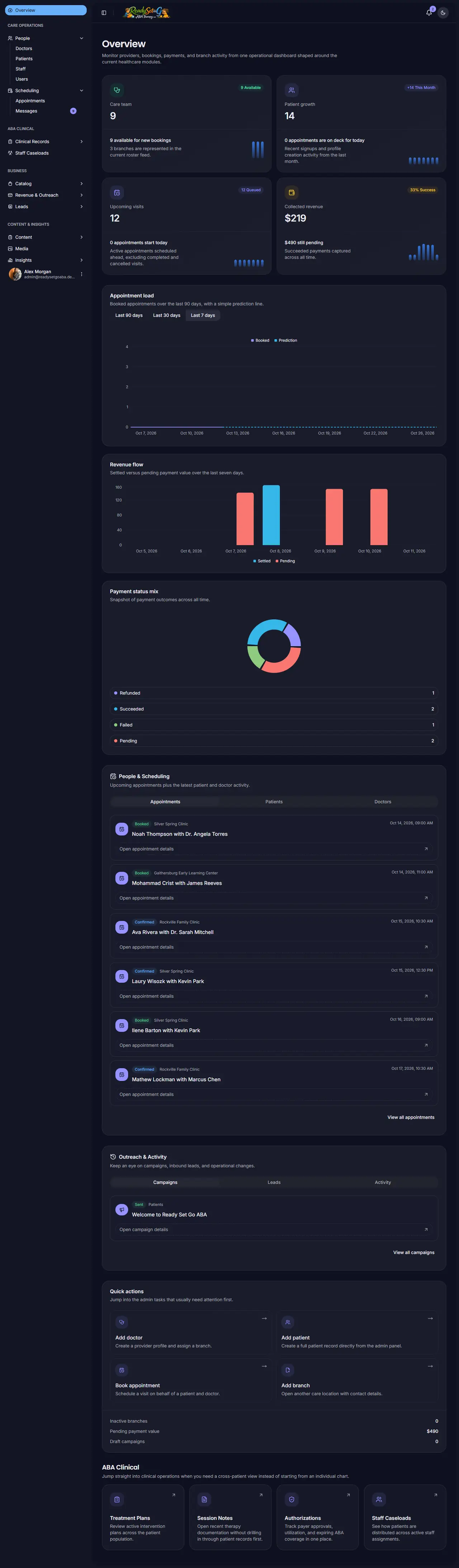
Task: Click View all appointments link
Action: tap(411, 1118)
